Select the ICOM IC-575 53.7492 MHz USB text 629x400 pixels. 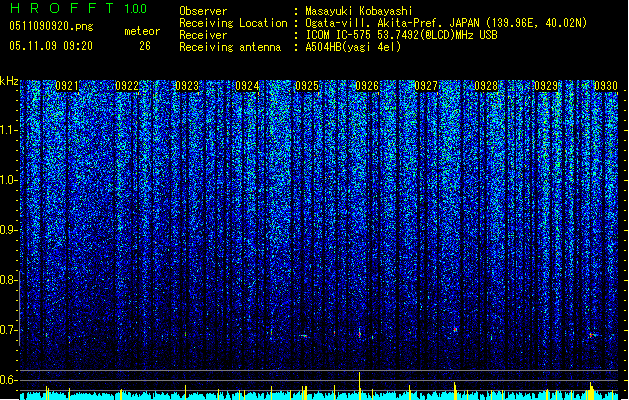click(x=402, y=35)
